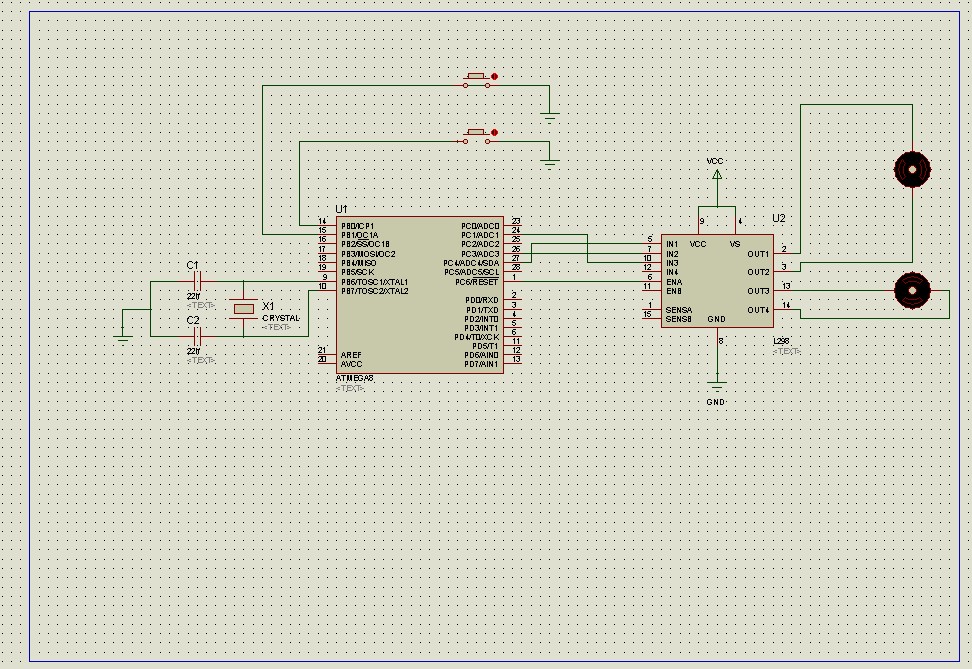Screen dimensions: 972x669
Task: Click the PC6/RESET pin label
Action: coord(477,281)
